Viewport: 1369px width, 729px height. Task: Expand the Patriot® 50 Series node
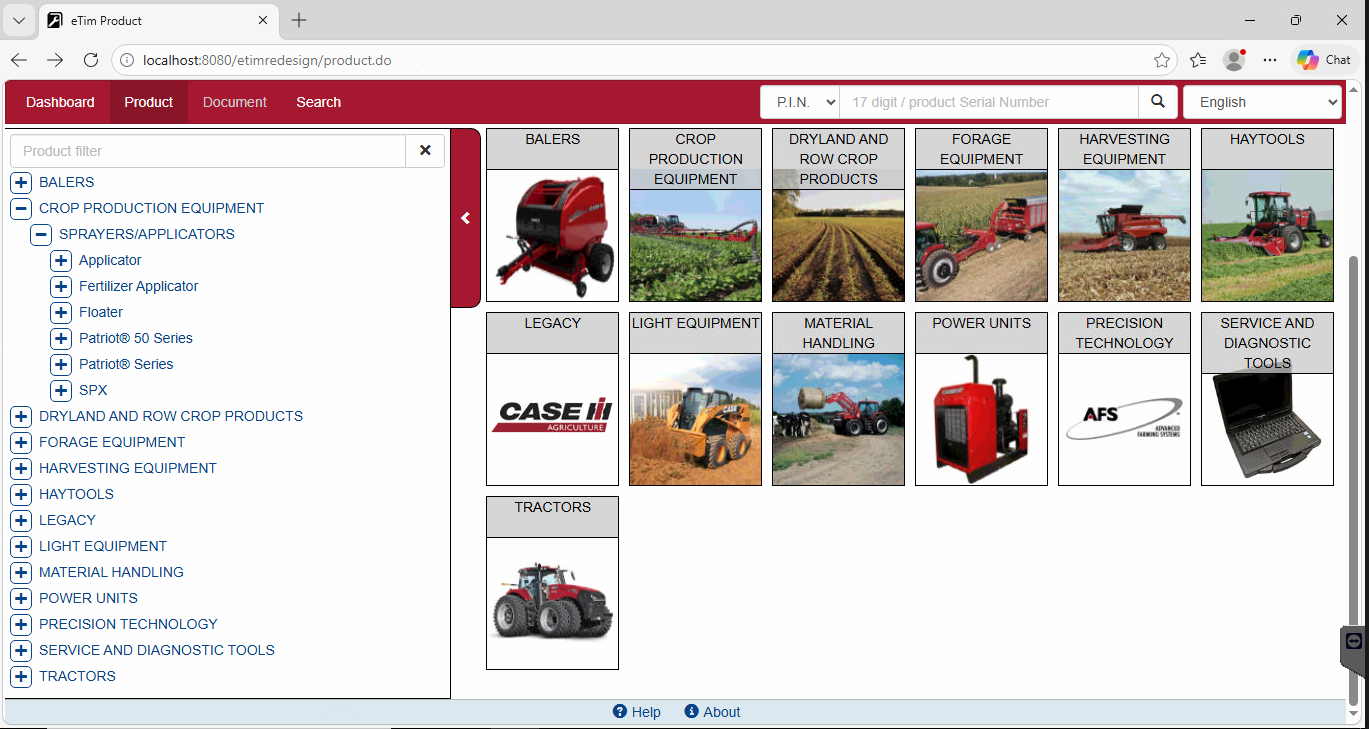[x=61, y=339]
